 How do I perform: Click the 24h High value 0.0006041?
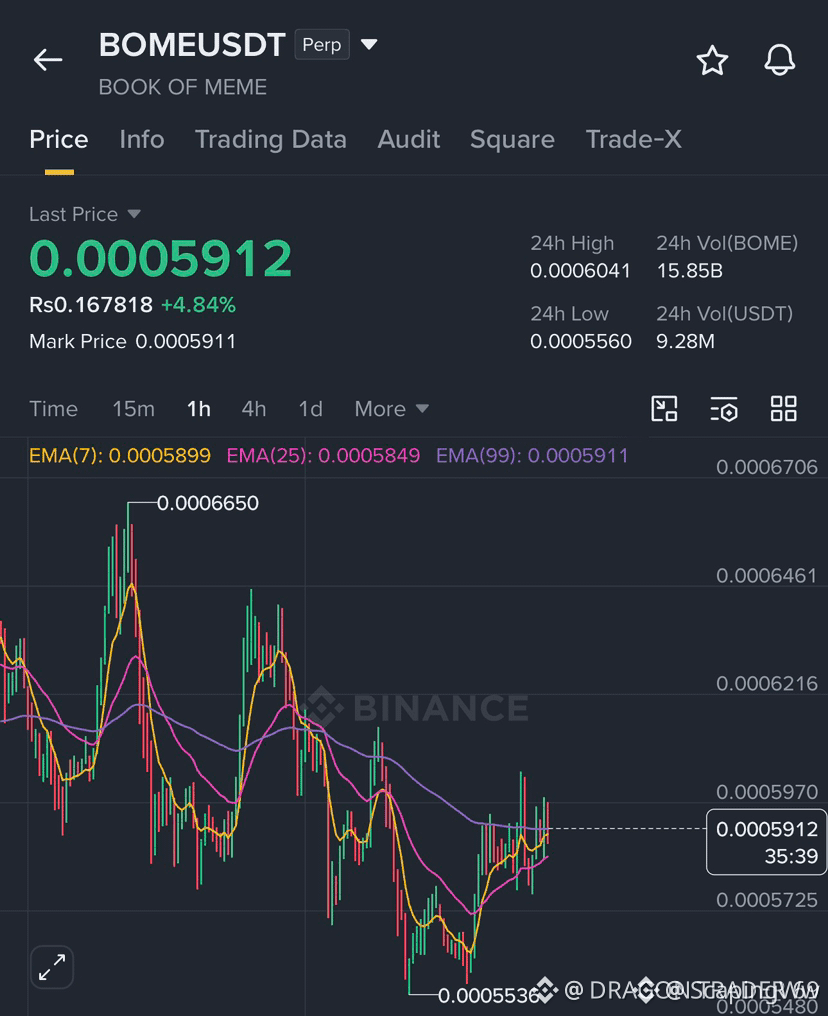click(x=581, y=271)
